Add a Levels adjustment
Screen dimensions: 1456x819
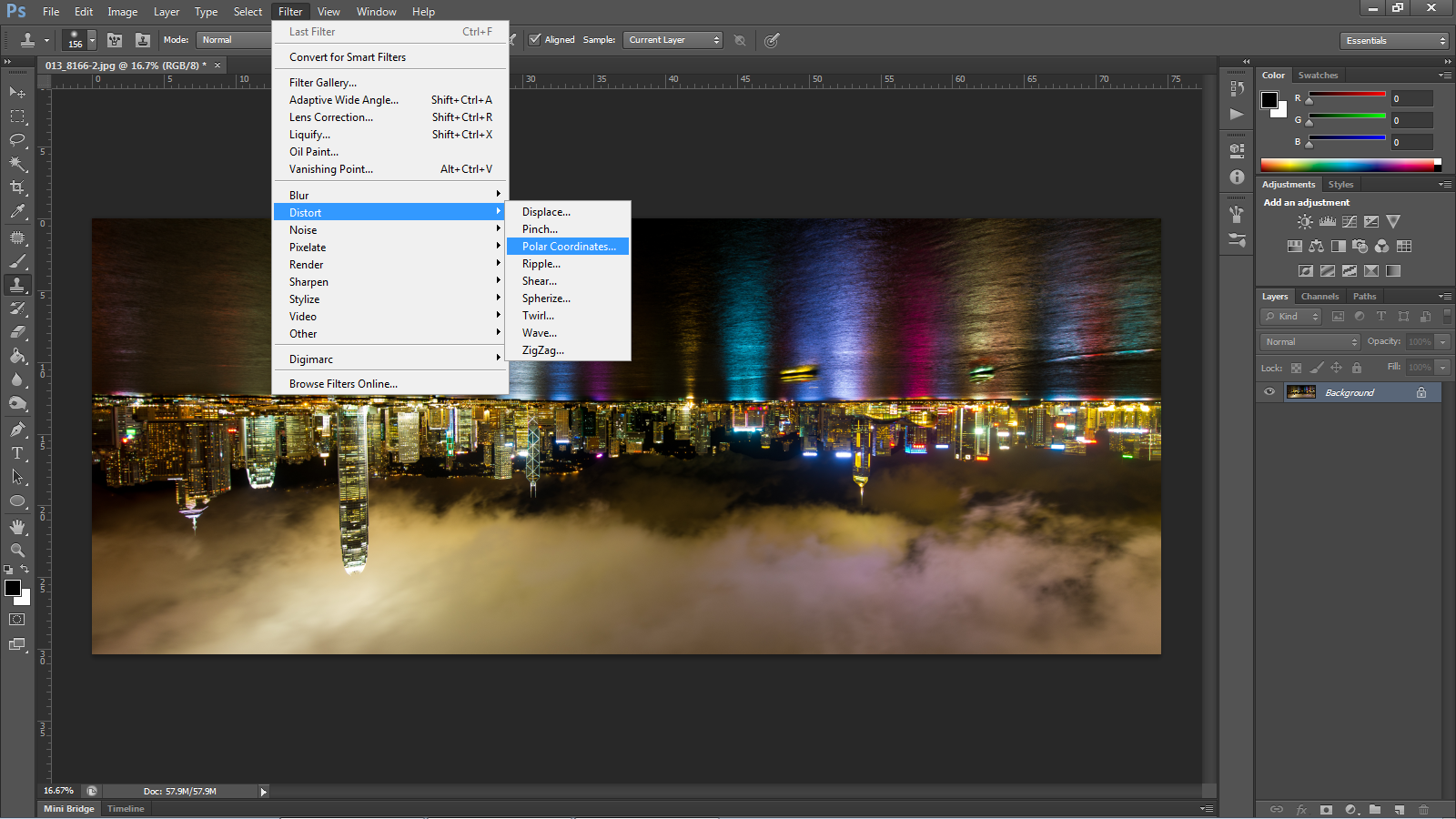(1328, 221)
